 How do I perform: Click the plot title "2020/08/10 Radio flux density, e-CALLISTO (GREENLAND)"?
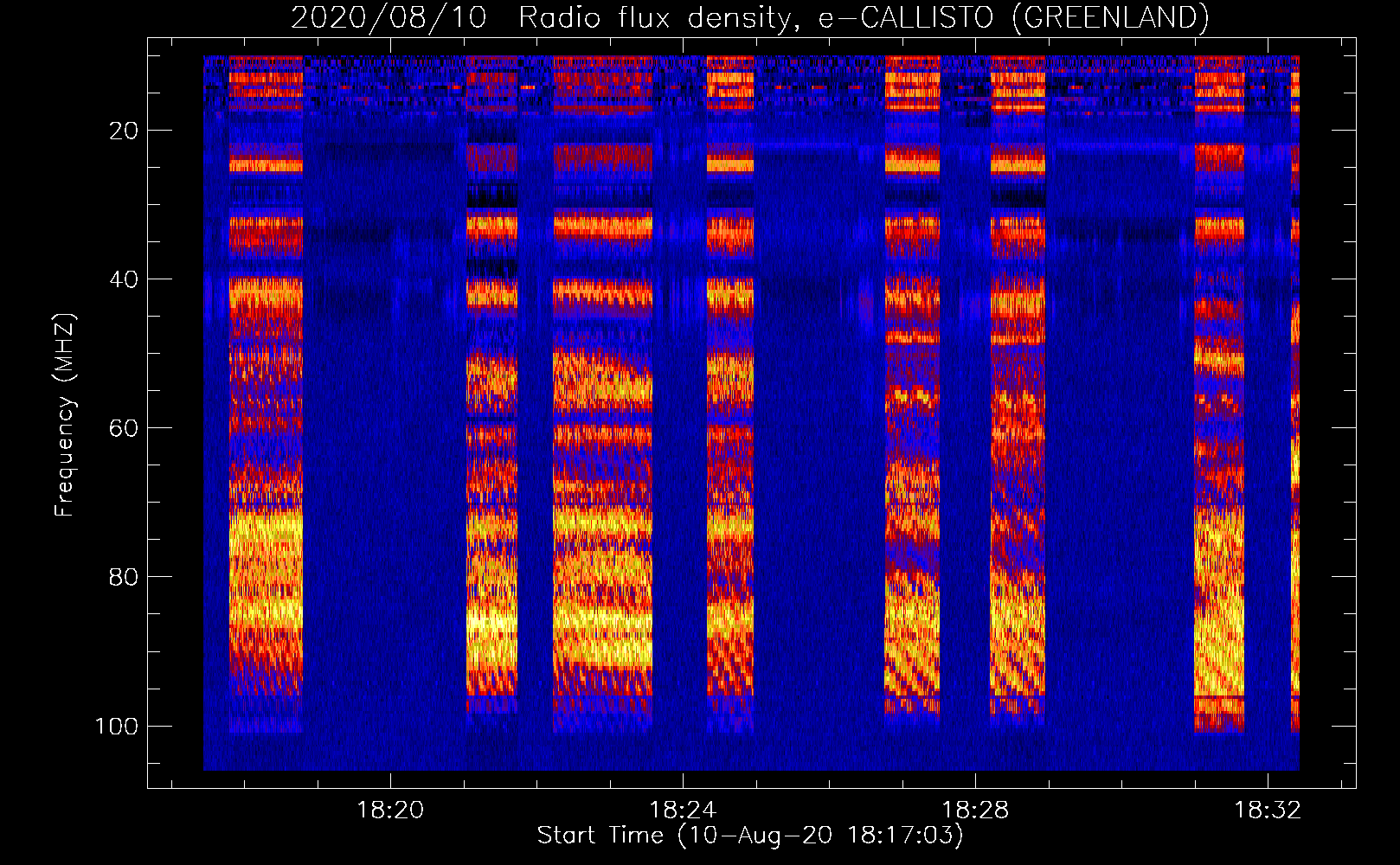click(749, 17)
